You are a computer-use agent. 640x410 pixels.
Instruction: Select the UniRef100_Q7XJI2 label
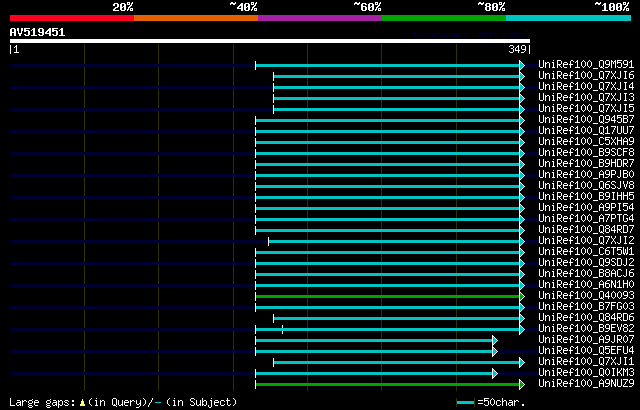coord(586,241)
